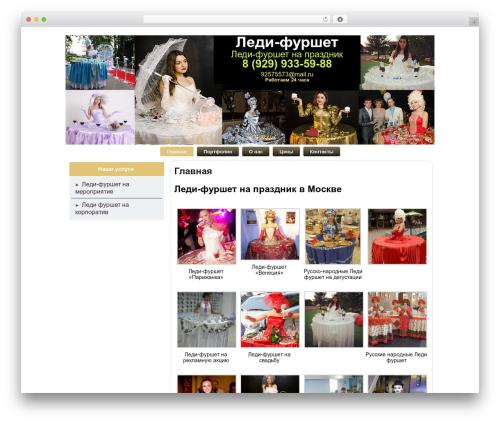Open the Портфолио menu tab
The width and height of the screenshot is (500, 423).
pos(218,152)
